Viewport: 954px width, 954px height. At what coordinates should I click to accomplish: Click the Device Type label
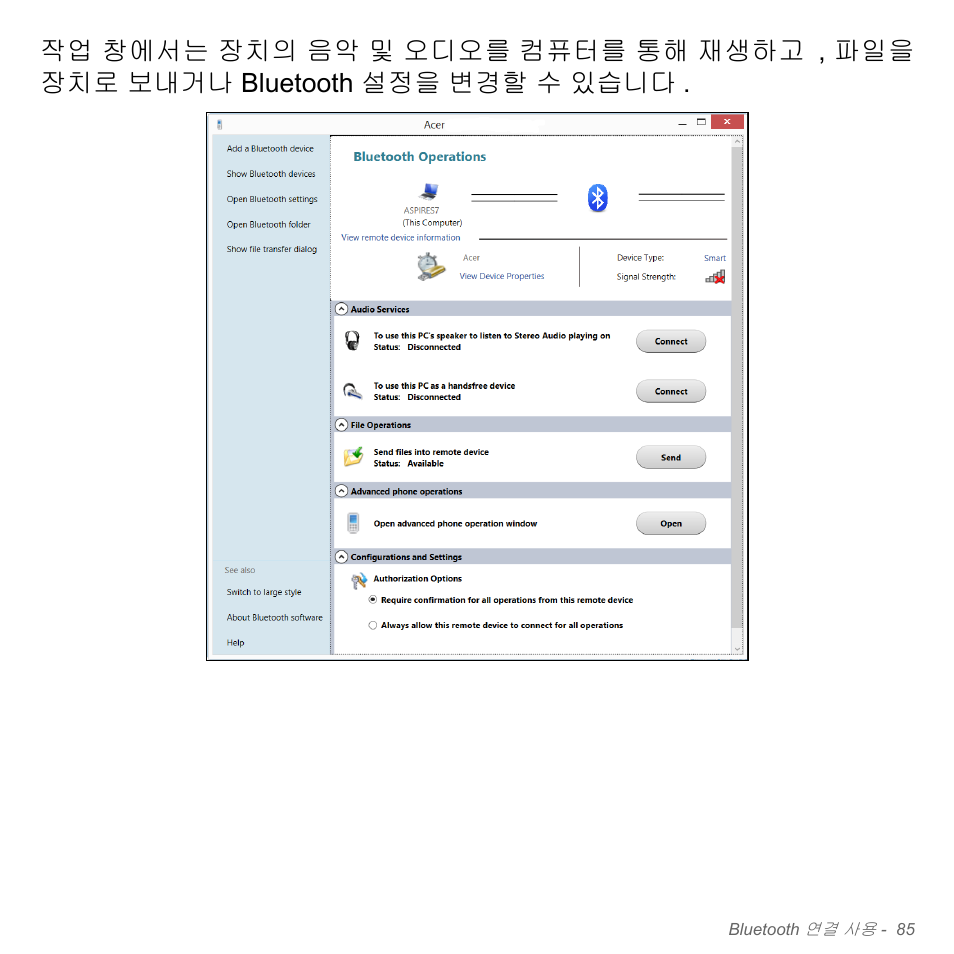[x=641, y=258]
